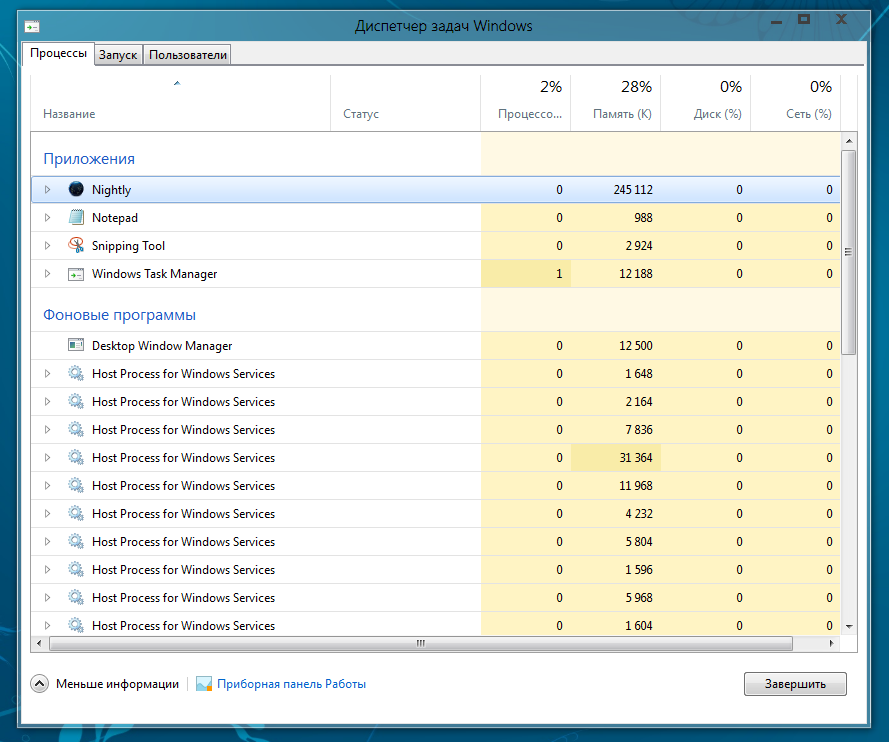The image size is (889, 742).
Task: Open the Запуск tab
Action: point(118,55)
